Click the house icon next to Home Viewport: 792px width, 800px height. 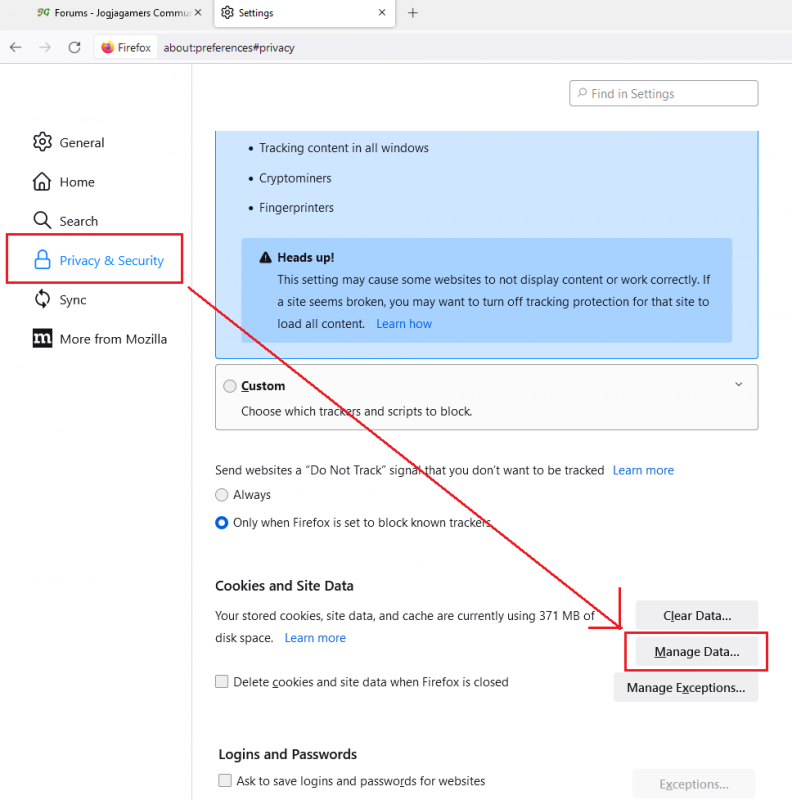point(42,181)
